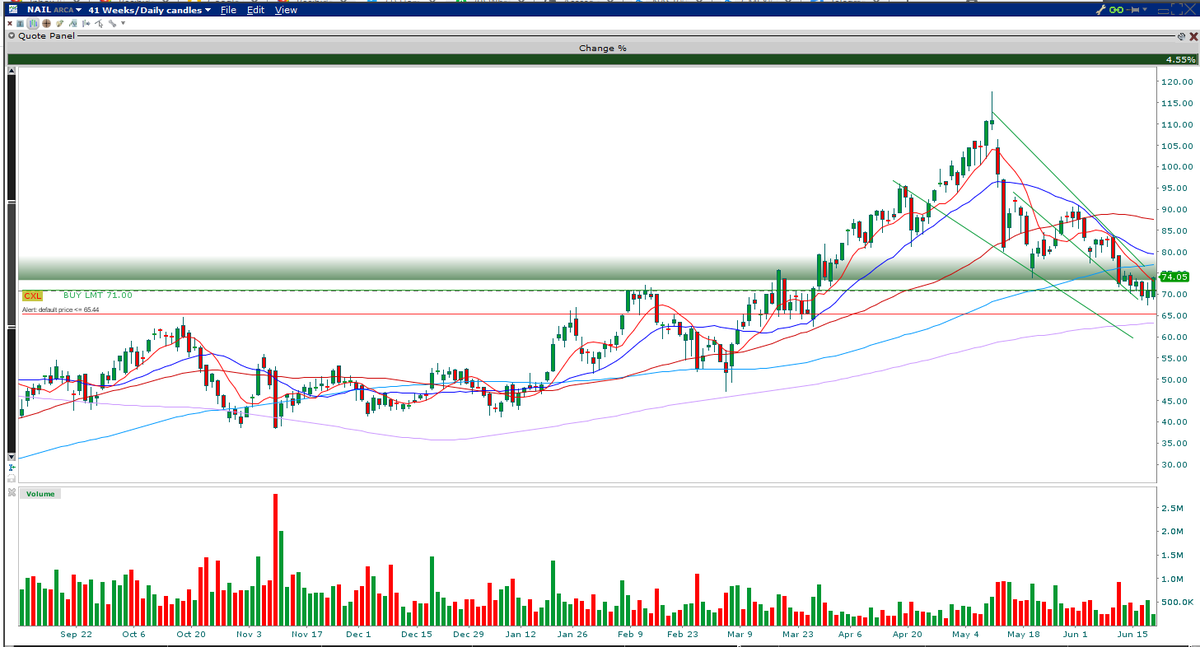Click the small icon below left scrollbar
1200x647 pixels.
[x=12, y=466]
